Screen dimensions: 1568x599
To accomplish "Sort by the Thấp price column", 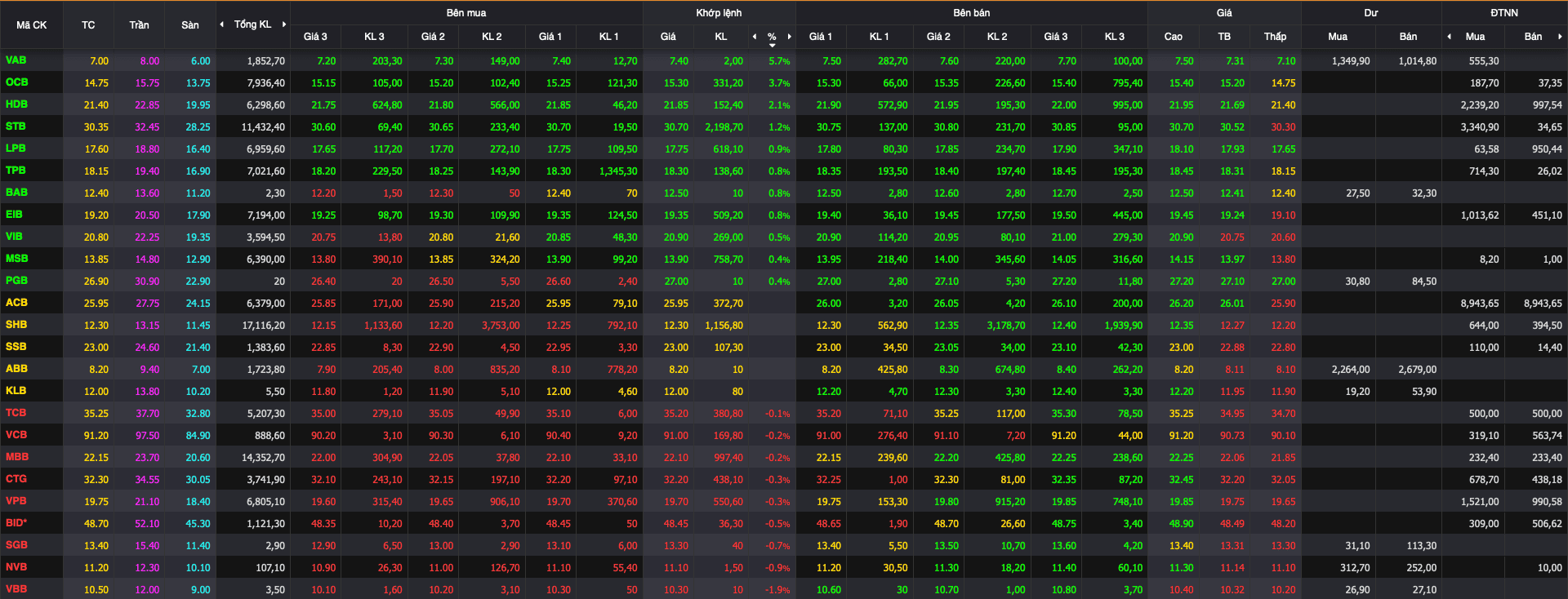I will tap(1275, 37).
